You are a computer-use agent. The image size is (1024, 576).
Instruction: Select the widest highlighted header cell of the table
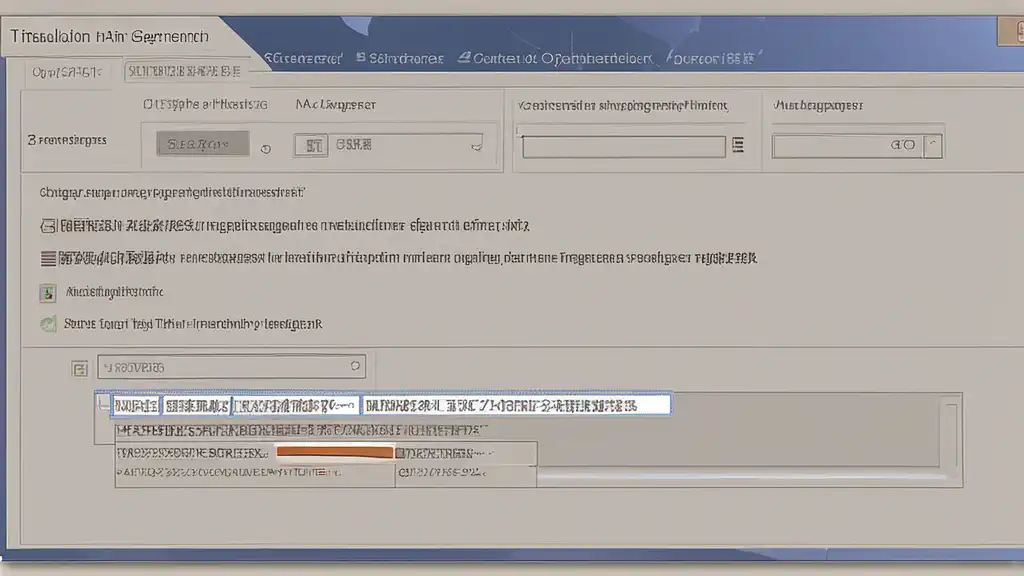pyautogui.click(x=517, y=406)
